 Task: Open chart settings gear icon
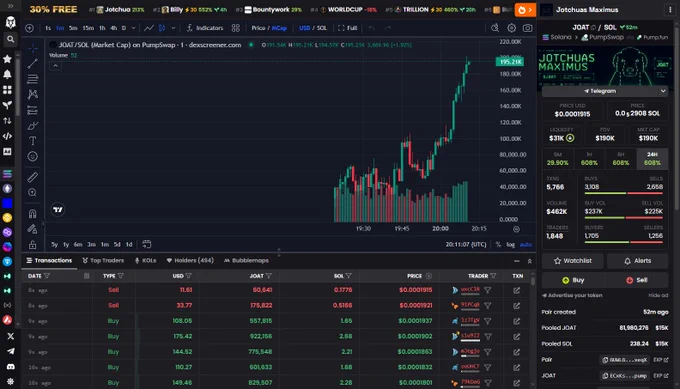pyautogui.click(x=512, y=28)
